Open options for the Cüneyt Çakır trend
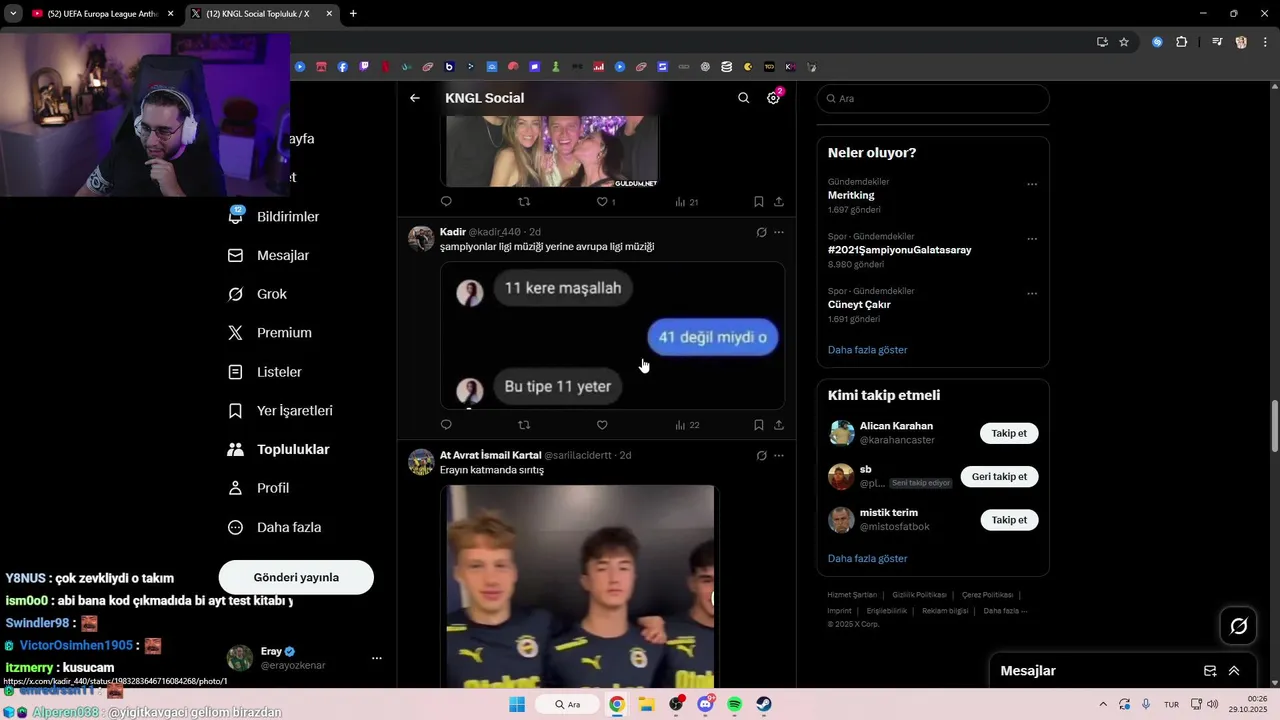1280x720 pixels. (x=1032, y=294)
